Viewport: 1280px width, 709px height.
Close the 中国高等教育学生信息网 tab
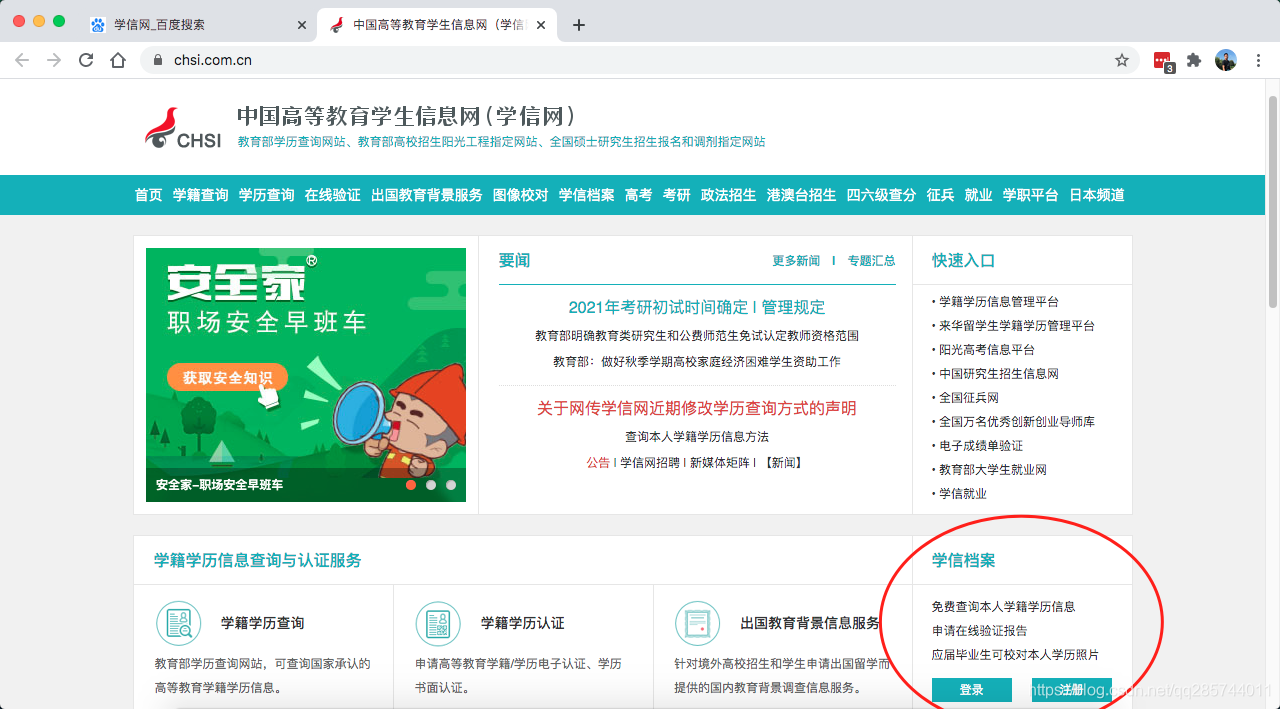[x=541, y=25]
